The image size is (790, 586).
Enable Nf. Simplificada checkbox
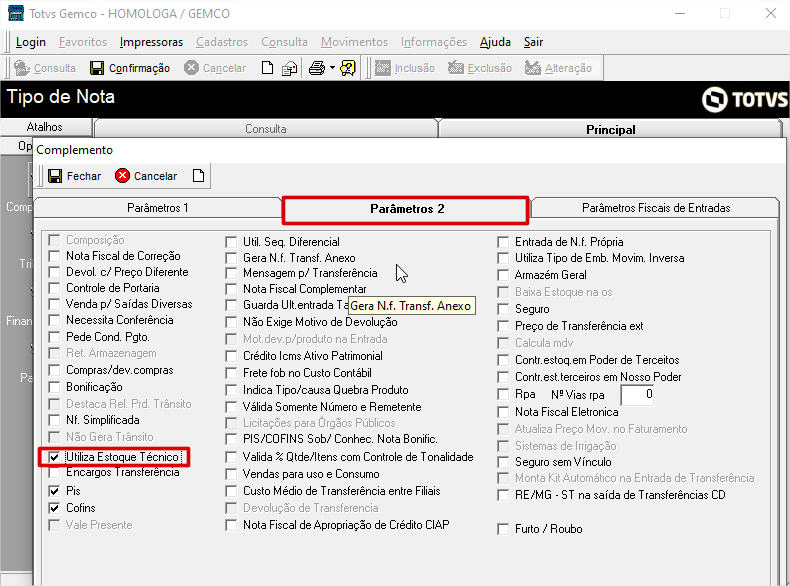click(x=54, y=420)
